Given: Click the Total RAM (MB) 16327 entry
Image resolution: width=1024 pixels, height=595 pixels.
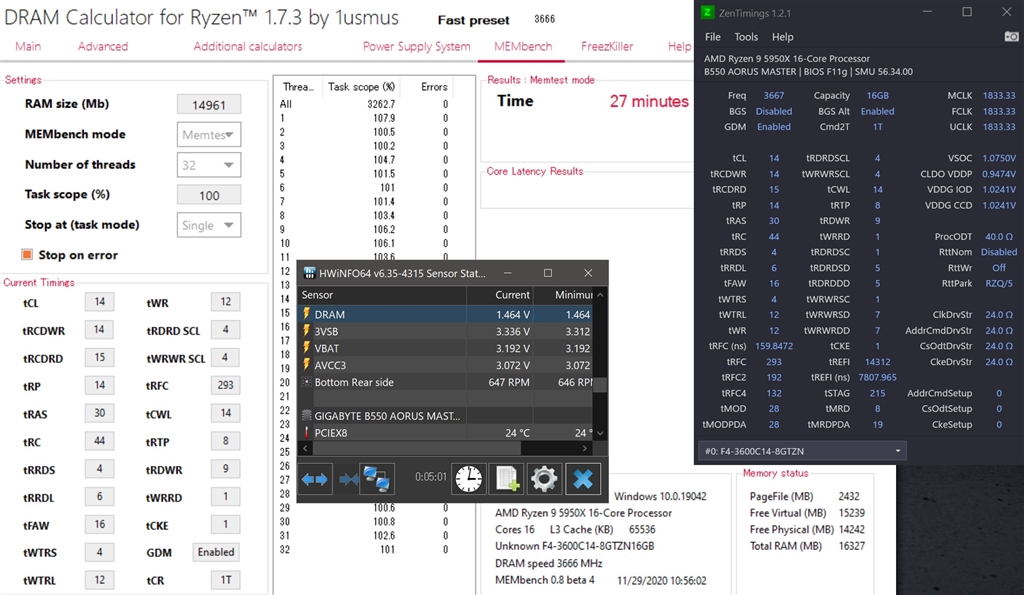Looking at the screenshot, I should click(807, 546).
